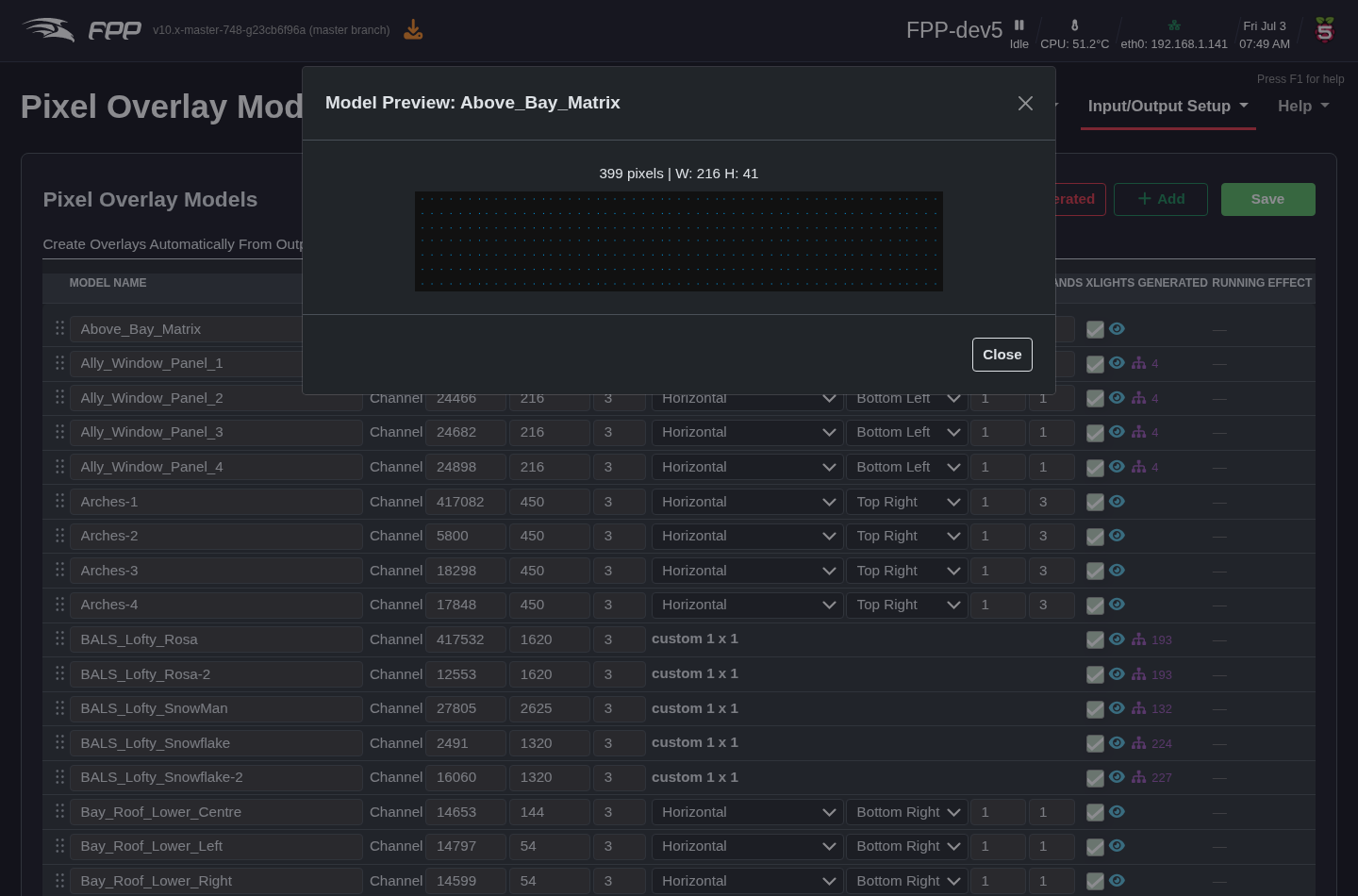Image resolution: width=1358 pixels, height=896 pixels.
Task: Toggle xLights generated checkbox for BALS_Lofty_SnowMan
Action: coord(1095,709)
